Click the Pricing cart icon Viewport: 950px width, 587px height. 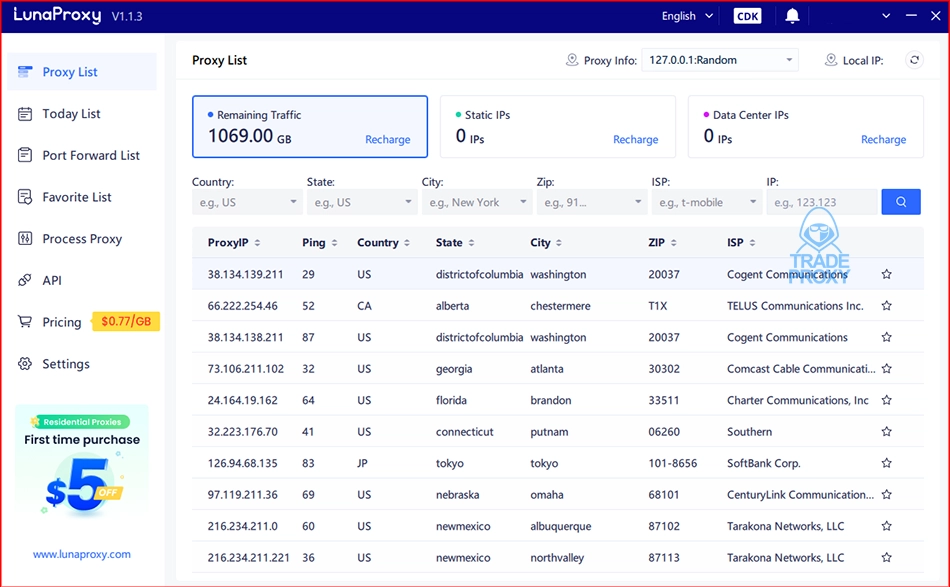pyautogui.click(x=25, y=322)
